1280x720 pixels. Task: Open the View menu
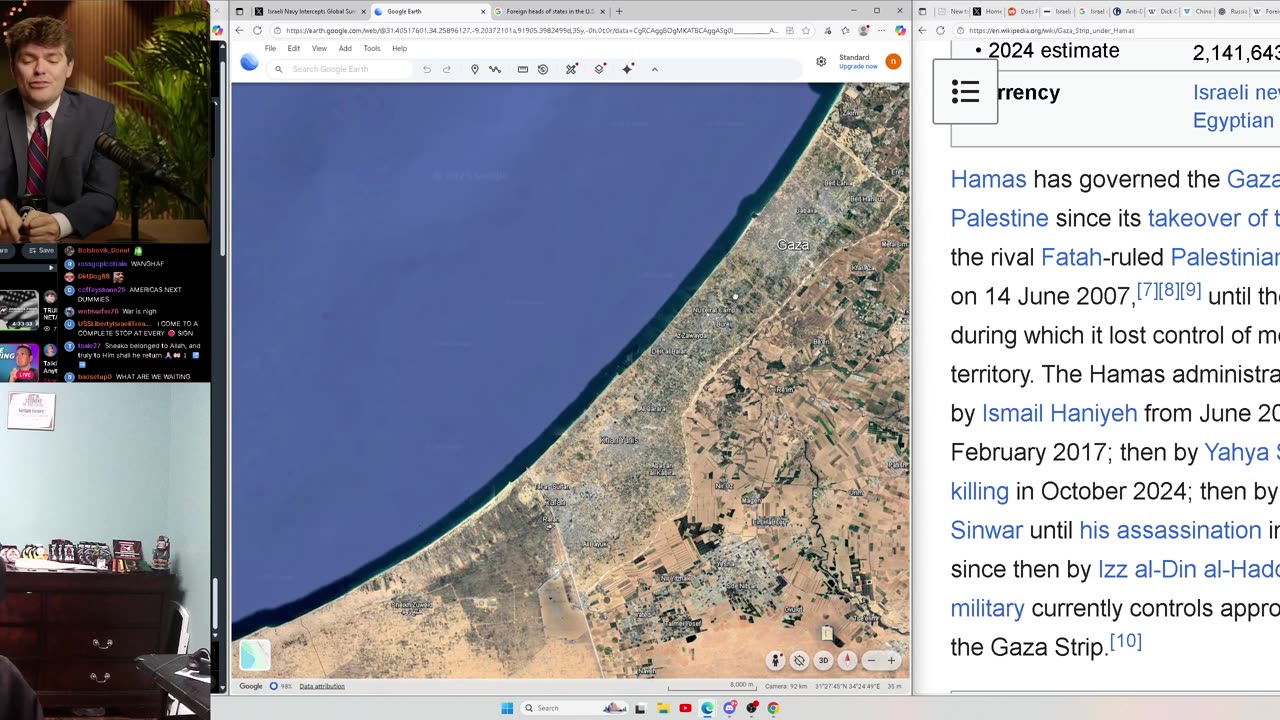319,48
